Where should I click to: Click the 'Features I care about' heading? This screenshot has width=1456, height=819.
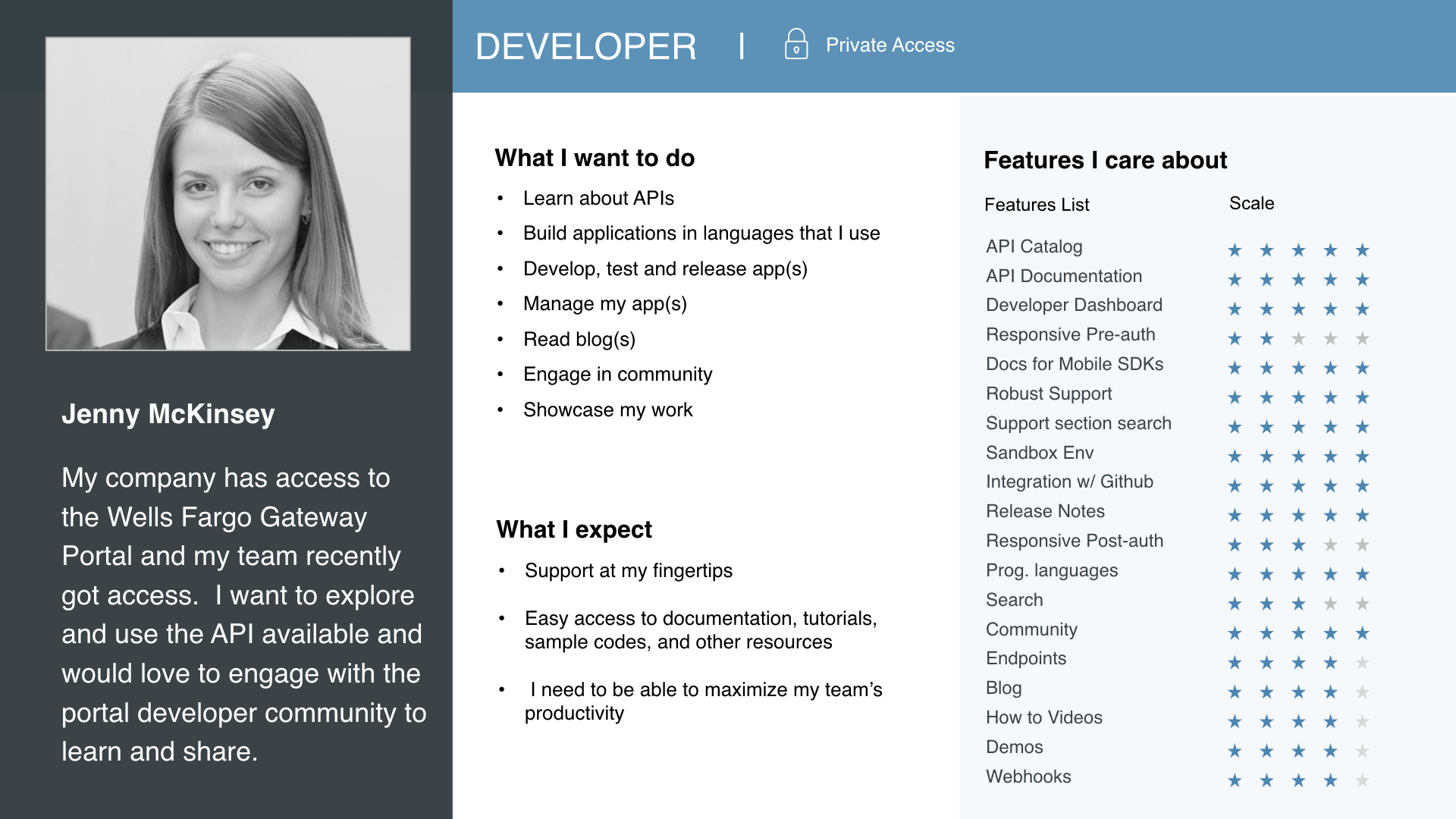(x=1105, y=160)
